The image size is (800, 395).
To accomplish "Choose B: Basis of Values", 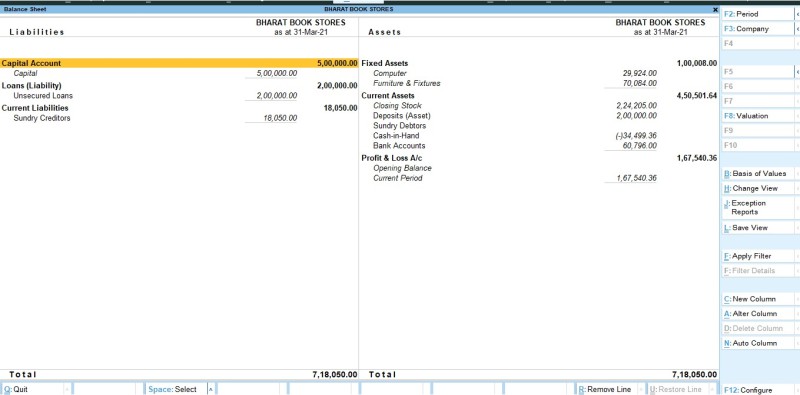I will 758,174.
